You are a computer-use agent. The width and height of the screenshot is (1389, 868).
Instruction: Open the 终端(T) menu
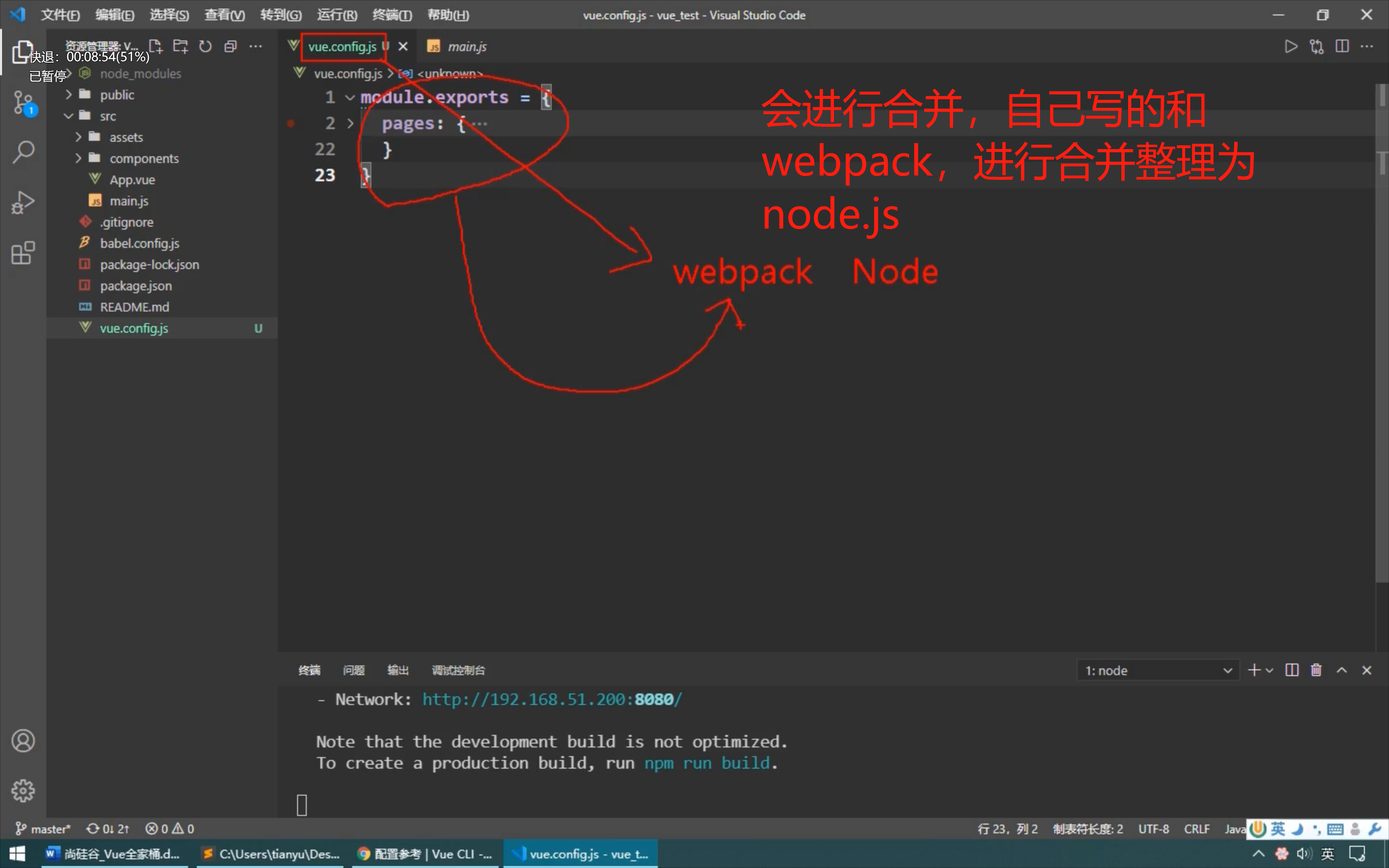coord(392,15)
